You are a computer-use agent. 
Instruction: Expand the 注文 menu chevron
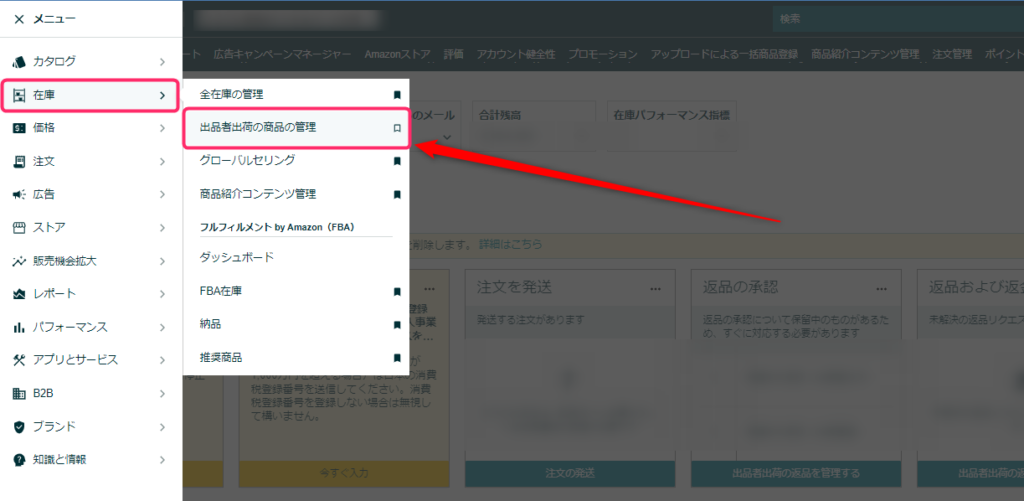(x=163, y=161)
